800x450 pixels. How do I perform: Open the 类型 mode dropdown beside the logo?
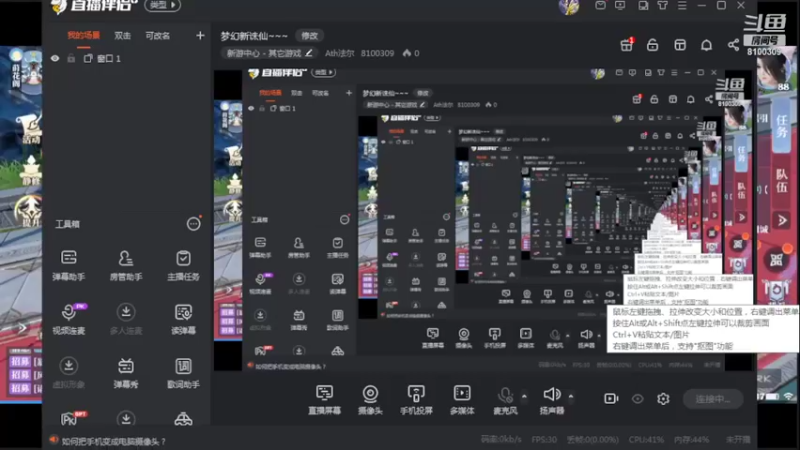pyautogui.click(x=162, y=5)
